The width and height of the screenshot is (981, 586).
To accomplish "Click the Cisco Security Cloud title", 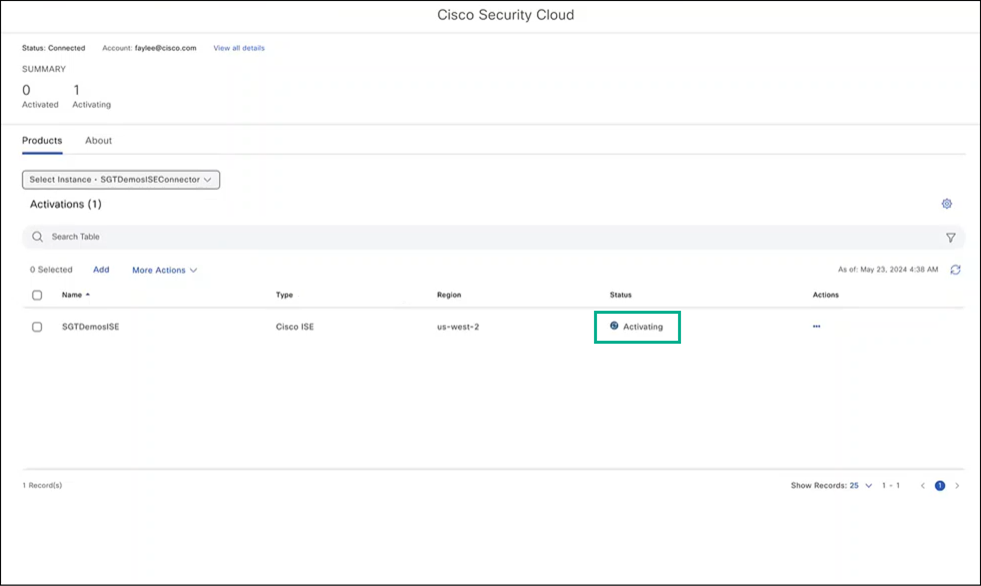I will [506, 15].
